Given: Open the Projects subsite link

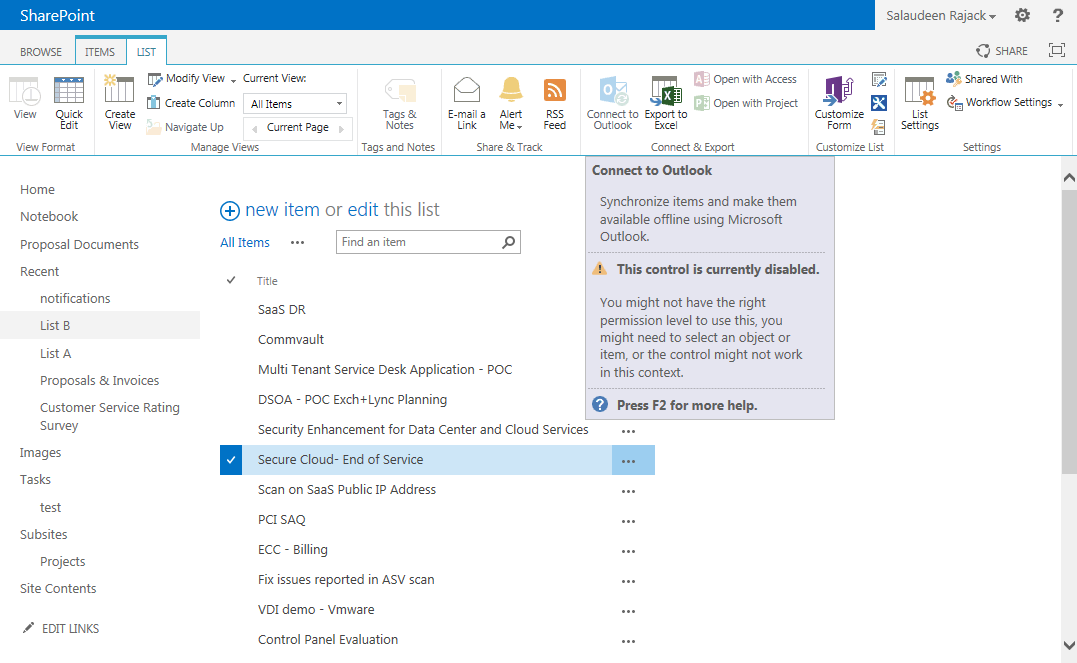Looking at the screenshot, I should 63,561.
